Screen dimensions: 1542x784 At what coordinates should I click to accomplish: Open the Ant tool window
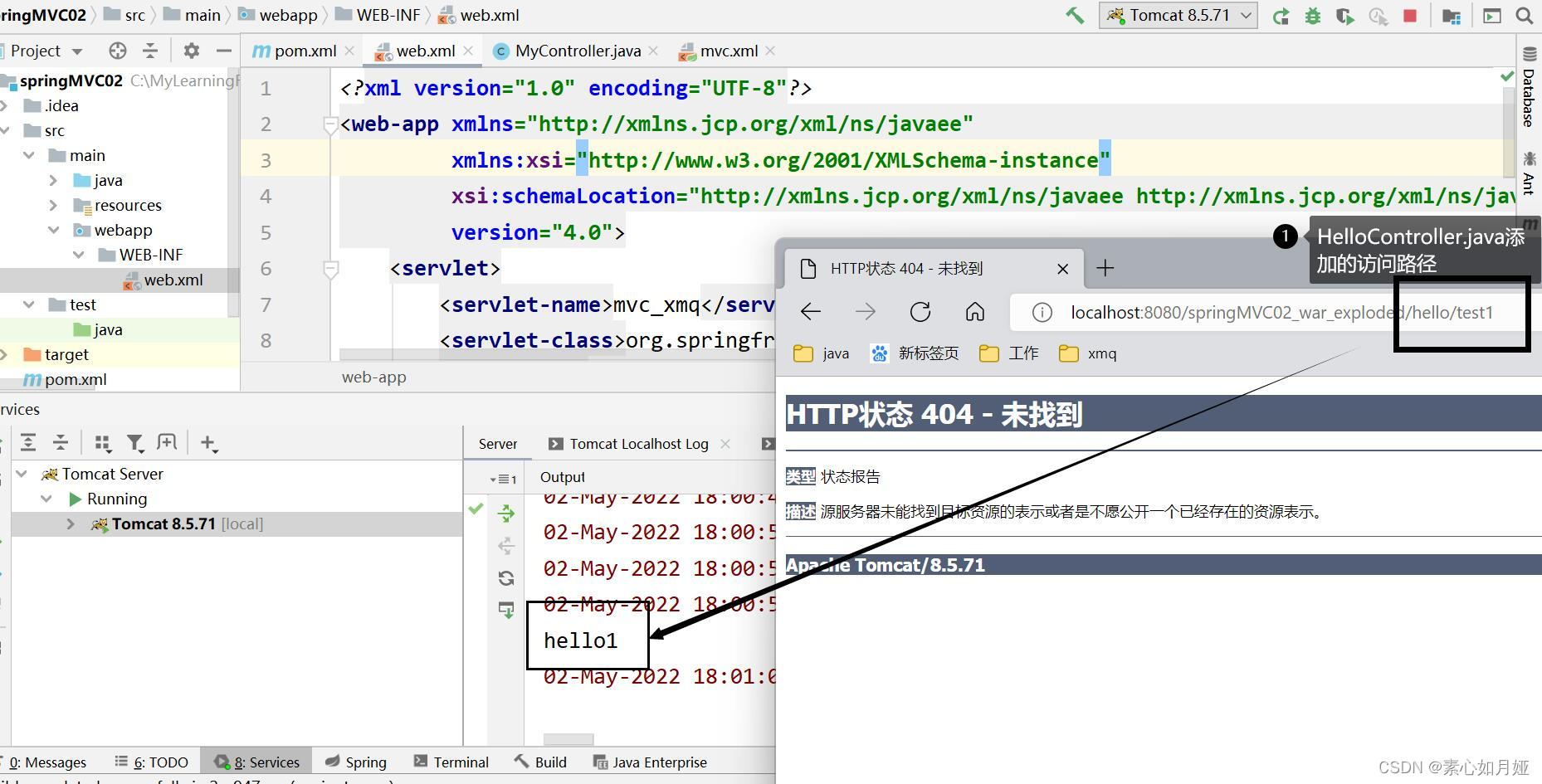point(1529,173)
